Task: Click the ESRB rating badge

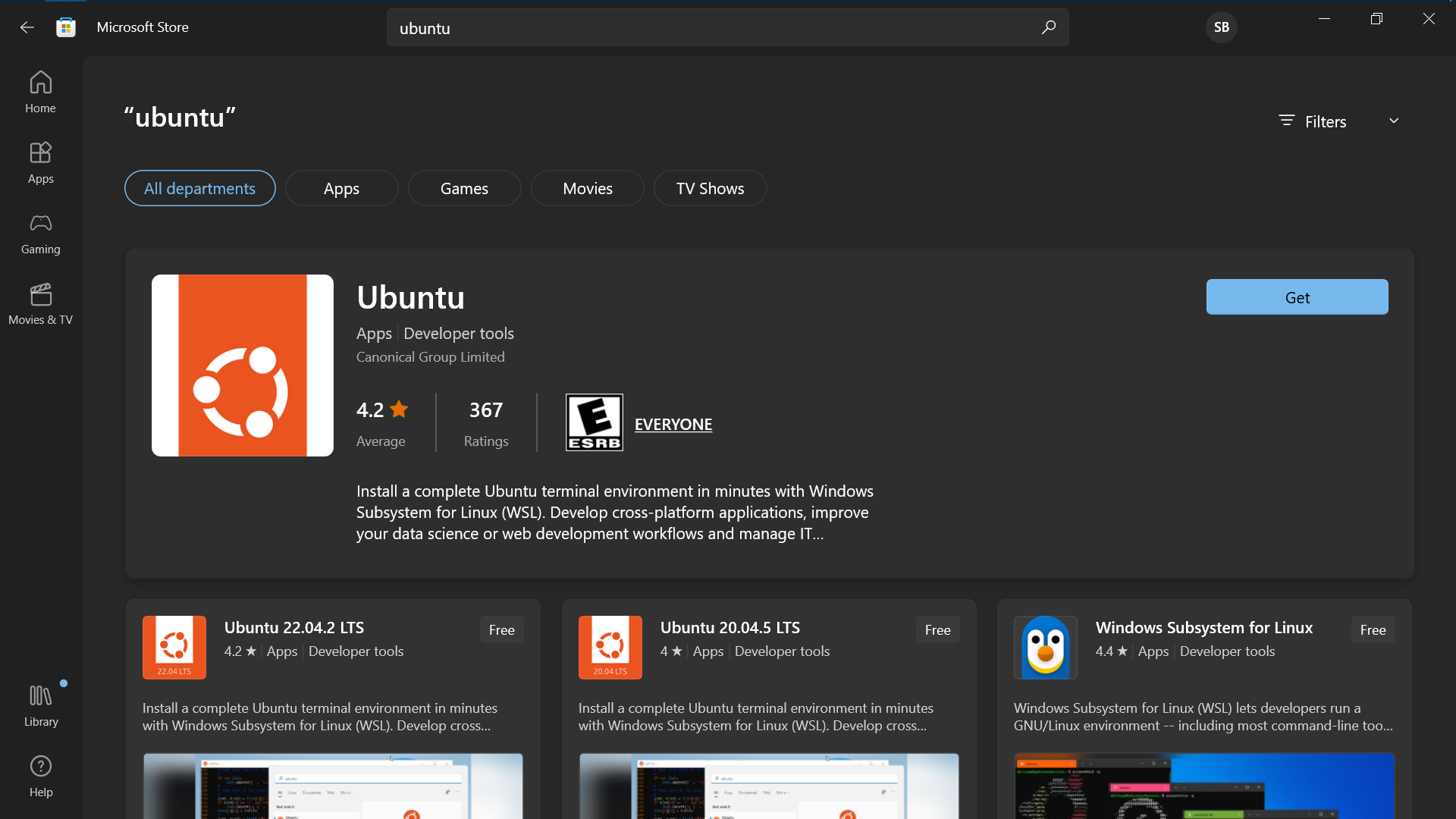Action: click(594, 422)
